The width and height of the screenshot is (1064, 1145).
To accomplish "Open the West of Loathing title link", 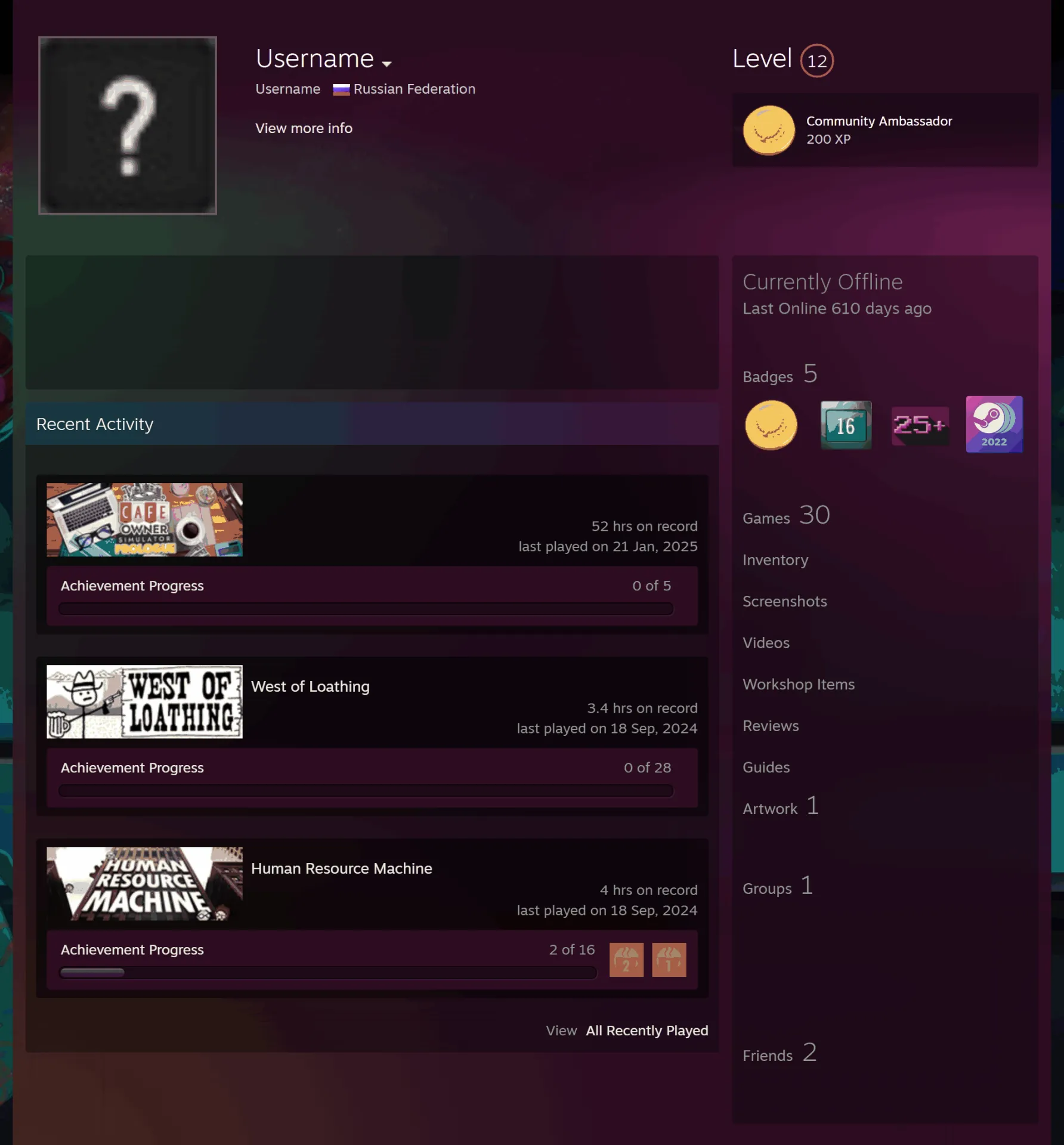I will pos(310,686).
